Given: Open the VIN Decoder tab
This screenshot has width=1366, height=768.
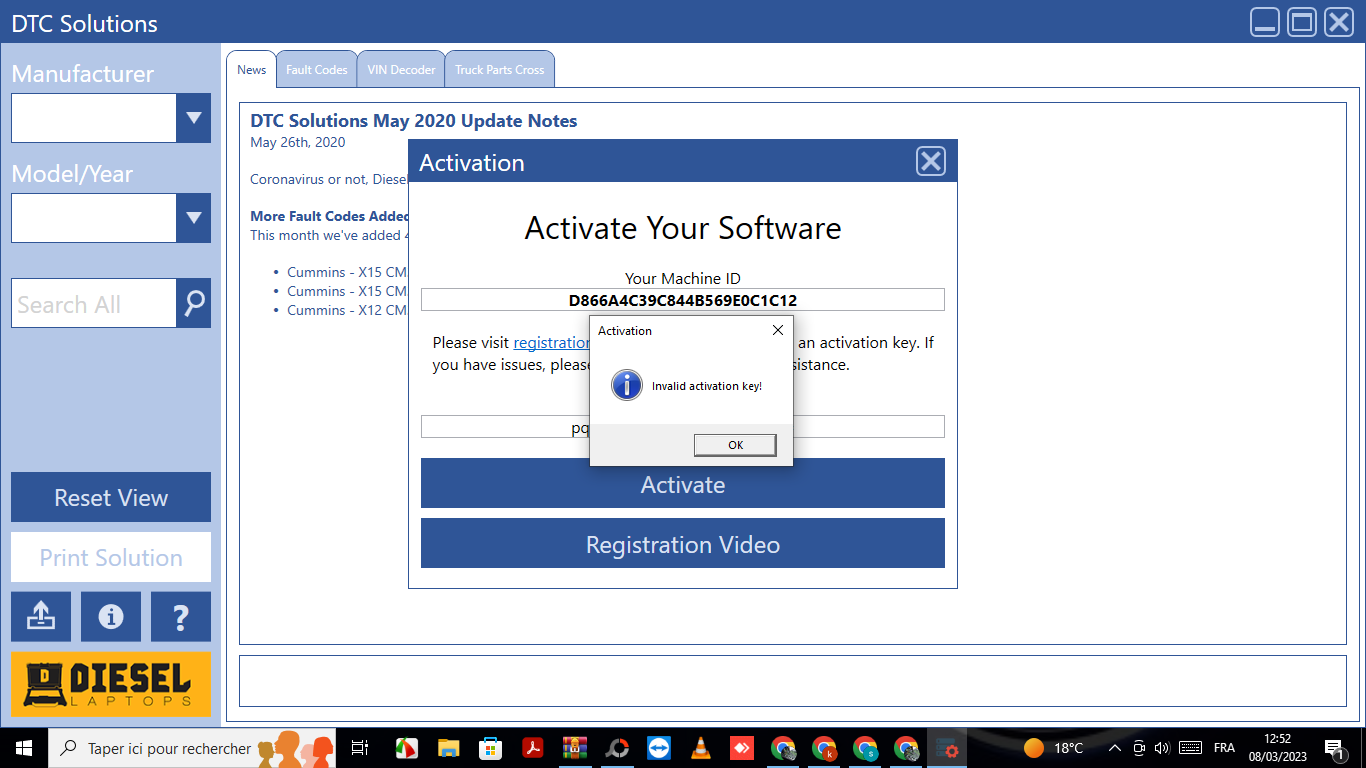Looking at the screenshot, I should (401, 70).
